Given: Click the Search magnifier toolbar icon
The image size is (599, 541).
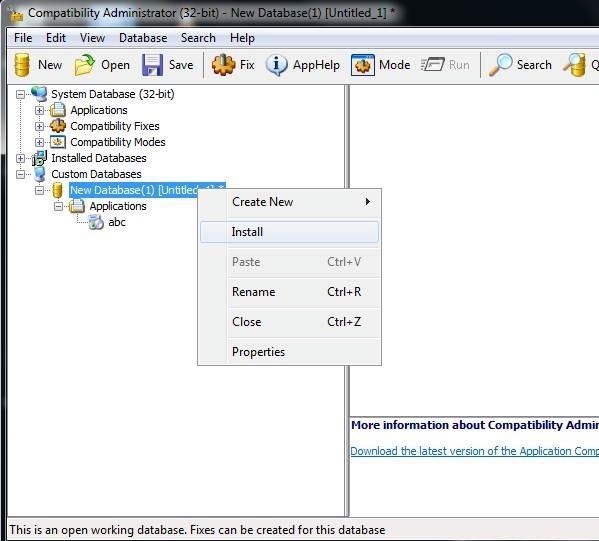Looking at the screenshot, I should click(501, 65).
